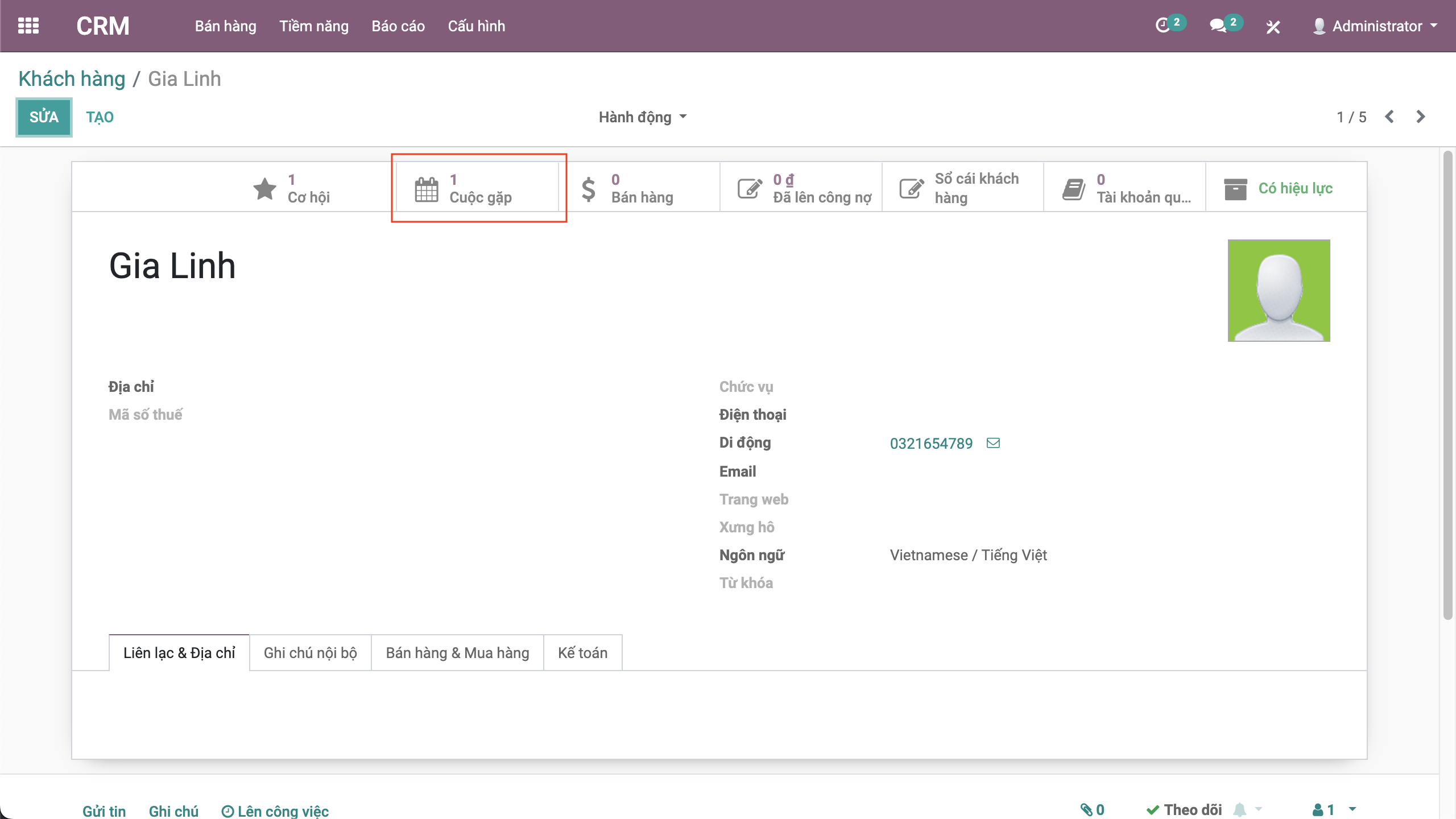Click SMS envelope icon next to mobile number

coord(993,443)
